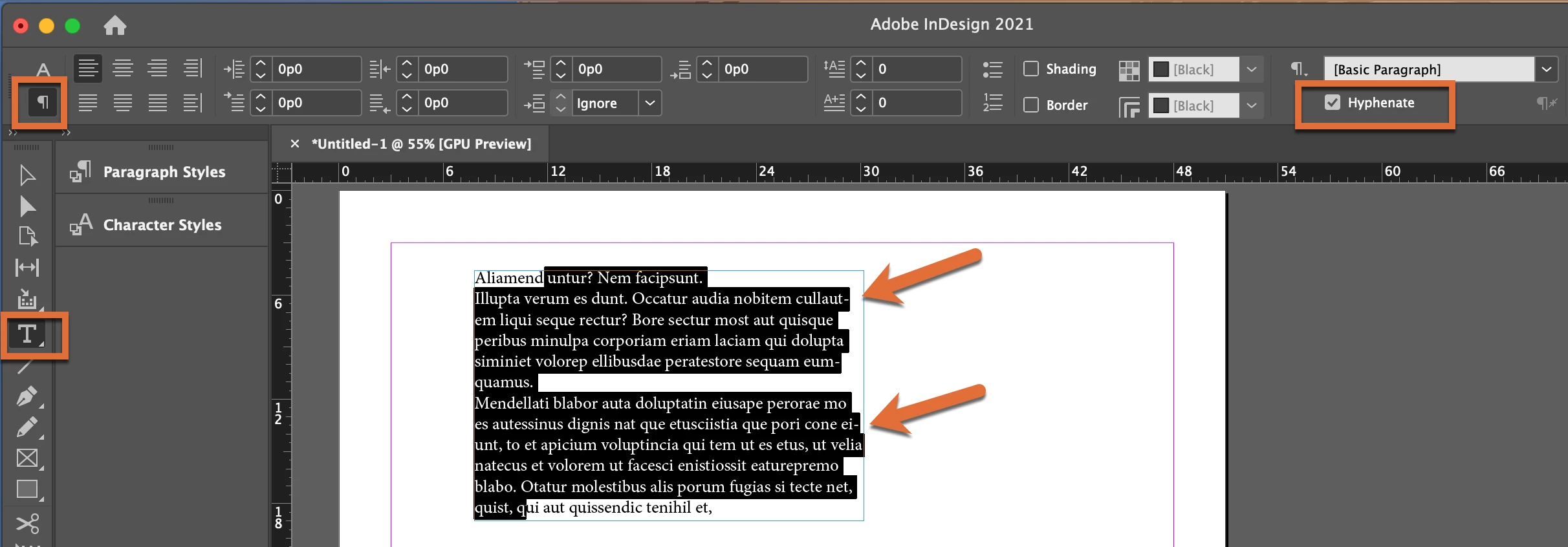Image resolution: width=1568 pixels, height=547 pixels.
Task: Click the paragraph style pilcrow icon
Action: click(1298, 69)
